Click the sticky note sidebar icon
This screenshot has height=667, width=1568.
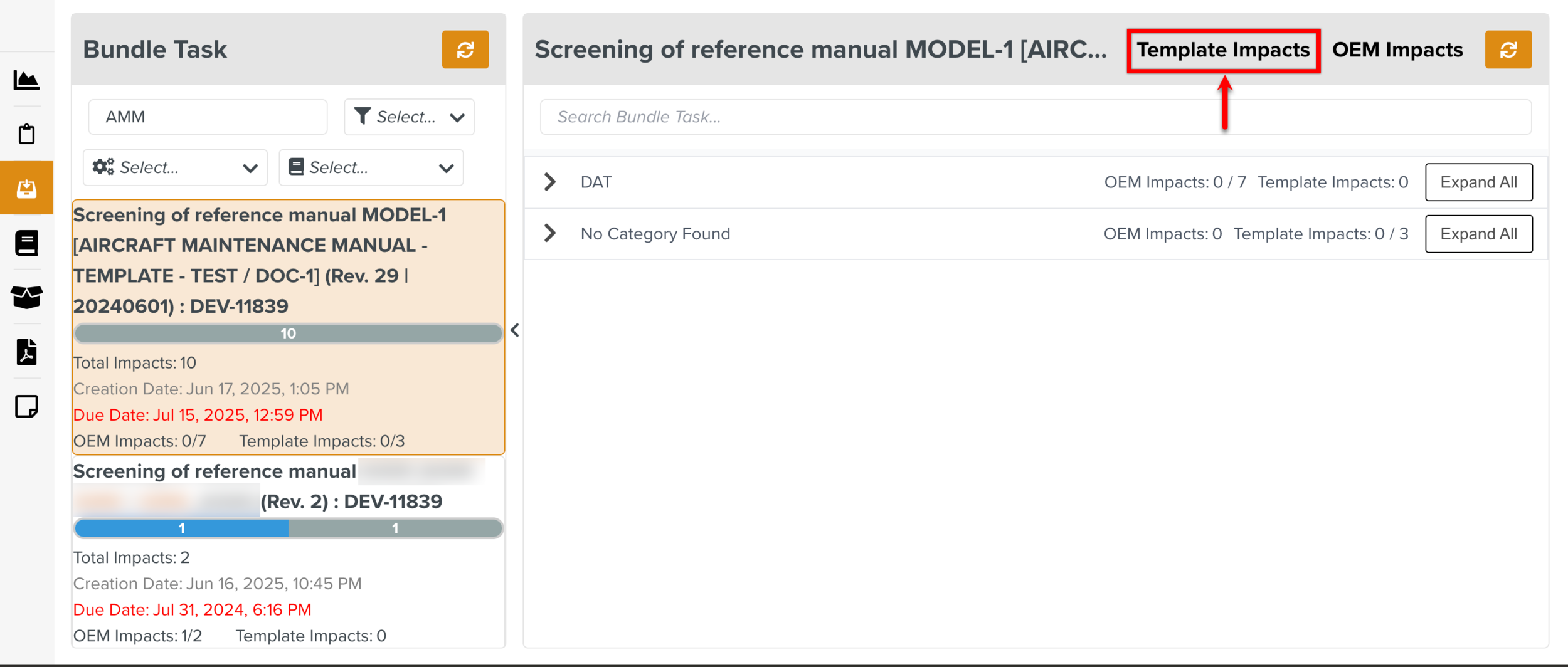(26, 406)
